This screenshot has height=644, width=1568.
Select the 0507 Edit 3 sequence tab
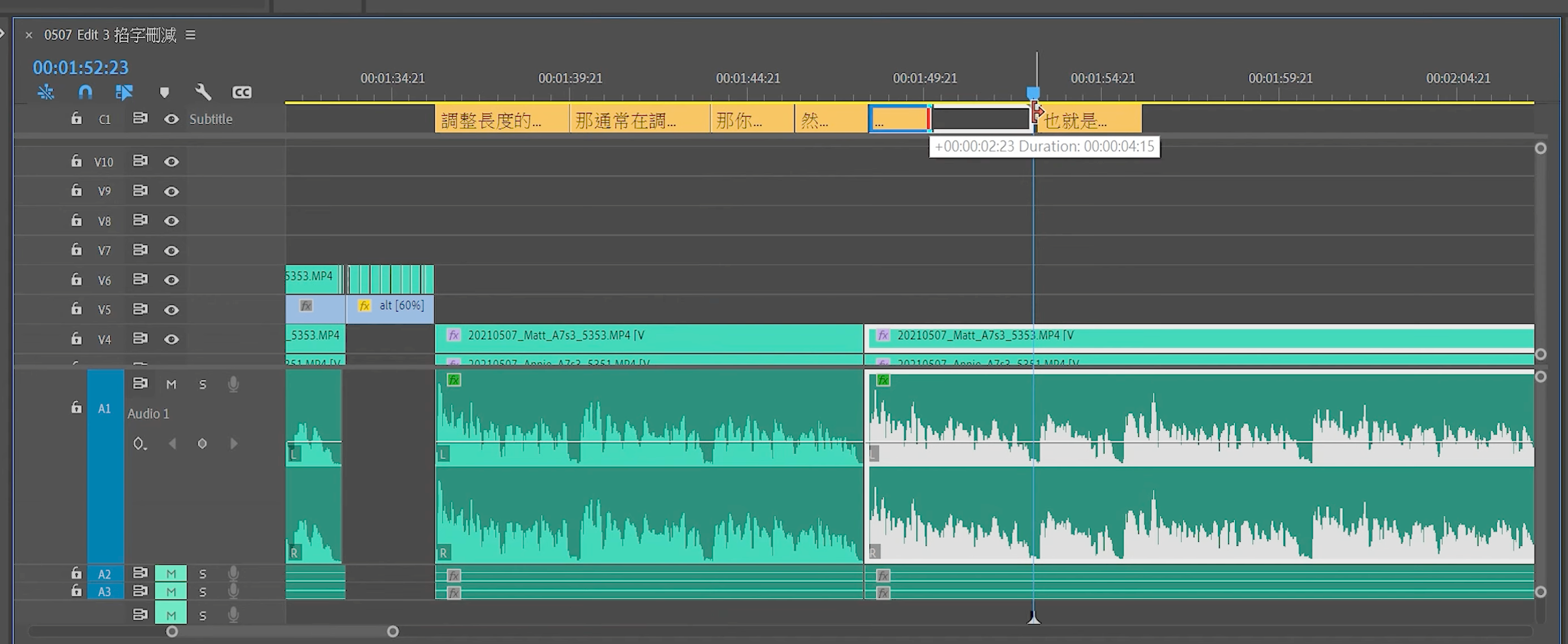[110, 36]
